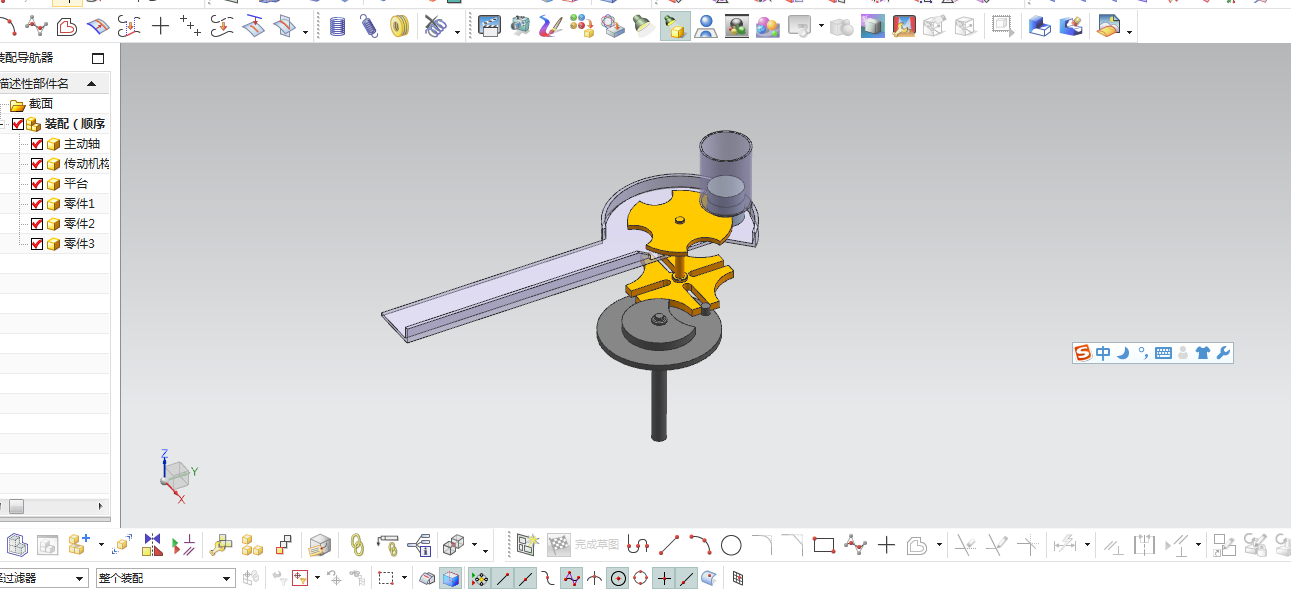This screenshot has width=1291, height=589.
Task: Toggle the arc center snap point button
Action: 618,578
